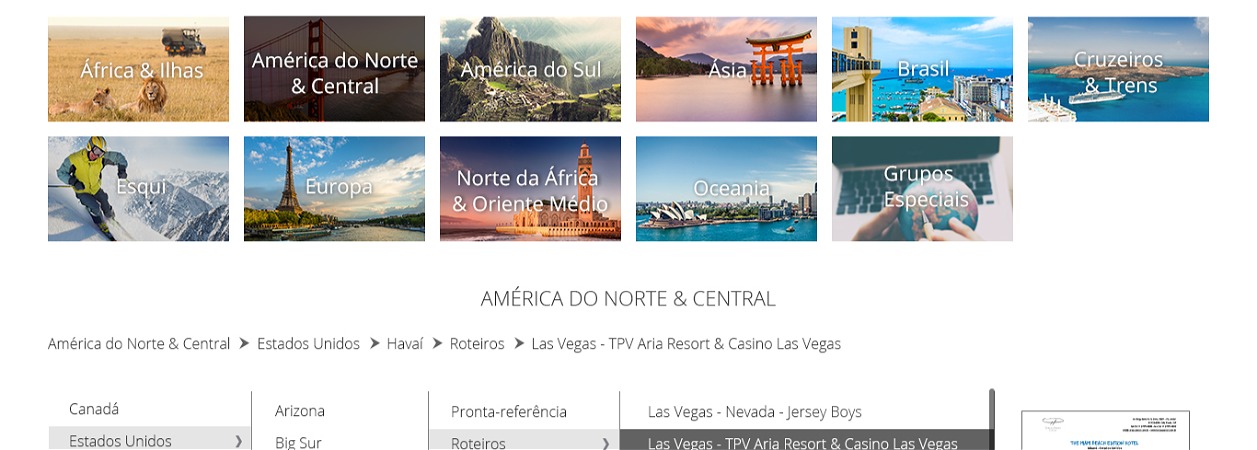The height and width of the screenshot is (450, 1257).
Task: Click the Estados Unidos breadcrumb link
Action: pyautogui.click(x=308, y=343)
